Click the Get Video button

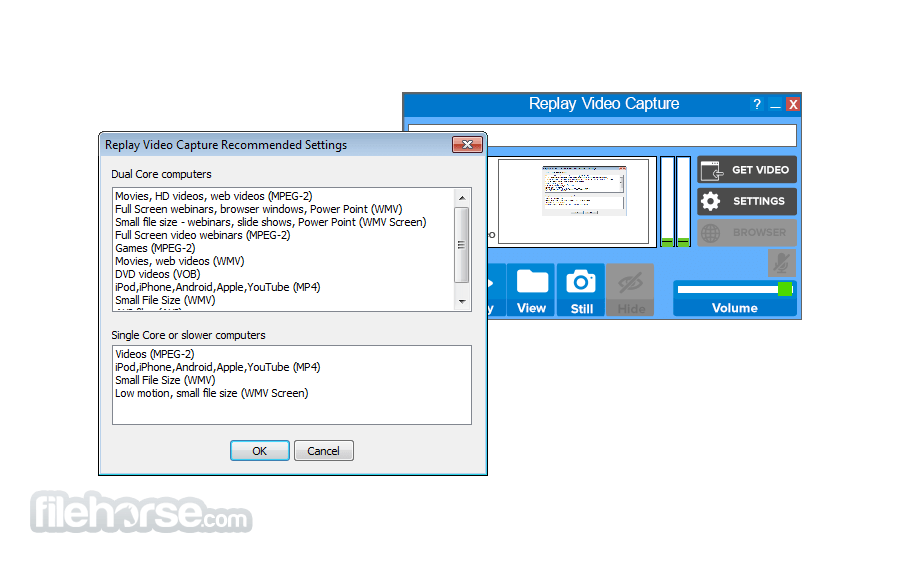(747, 170)
